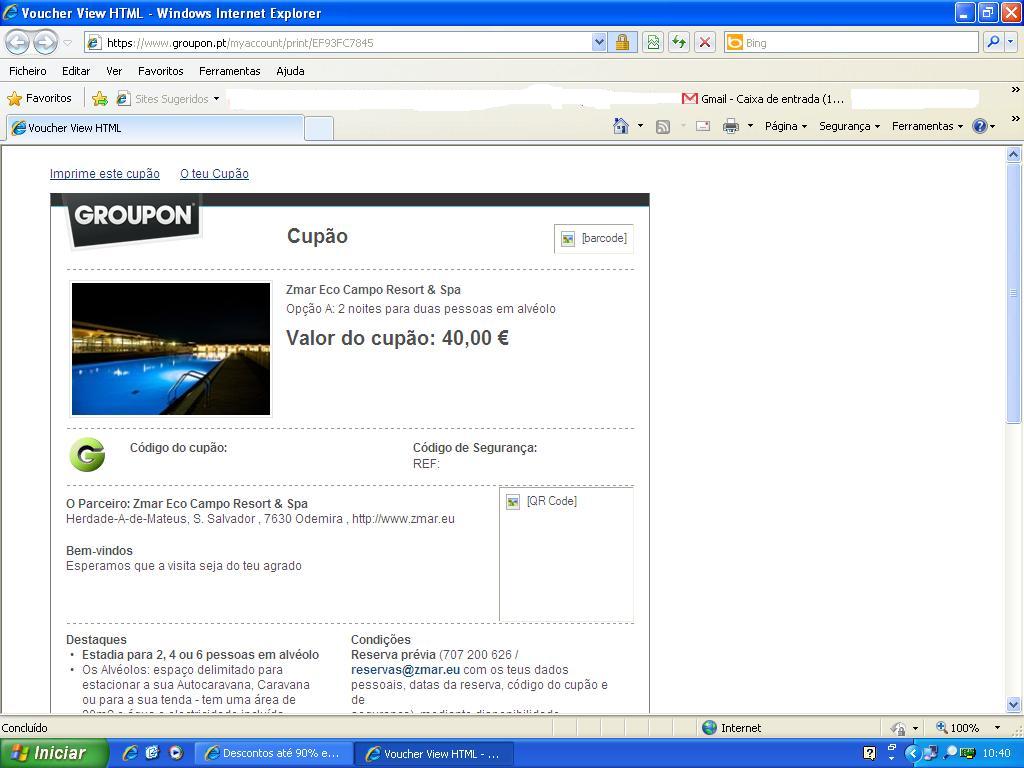The width and height of the screenshot is (1024, 768).
Task: Click the O teu Cupão link
Action: (214, 174)
